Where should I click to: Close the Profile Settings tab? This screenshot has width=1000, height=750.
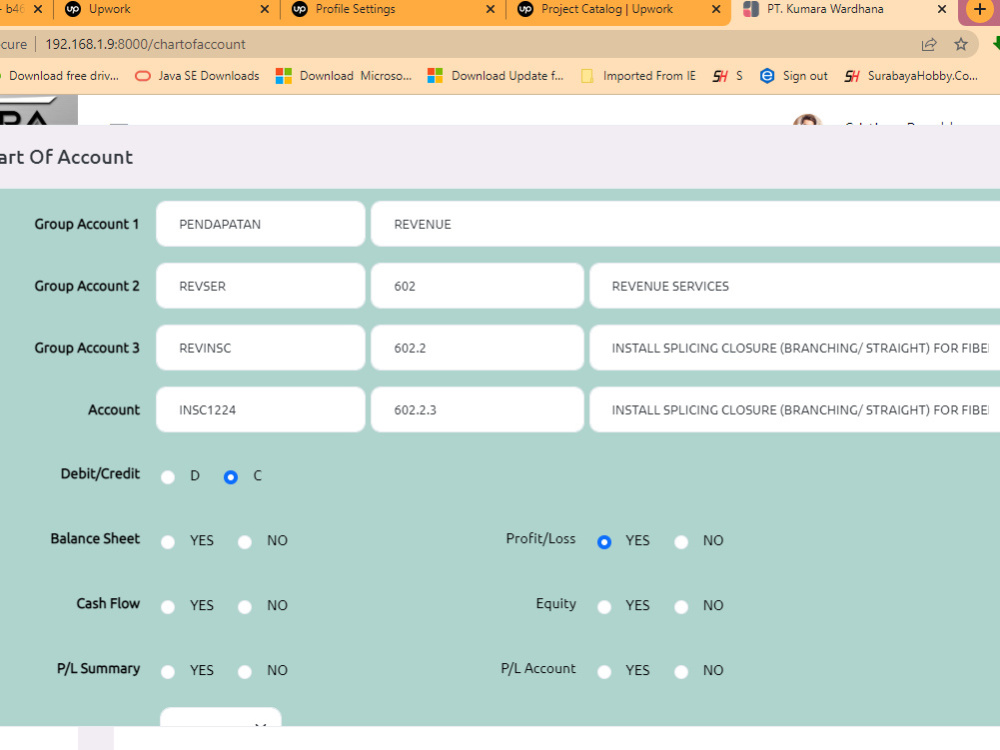(490, 10)
